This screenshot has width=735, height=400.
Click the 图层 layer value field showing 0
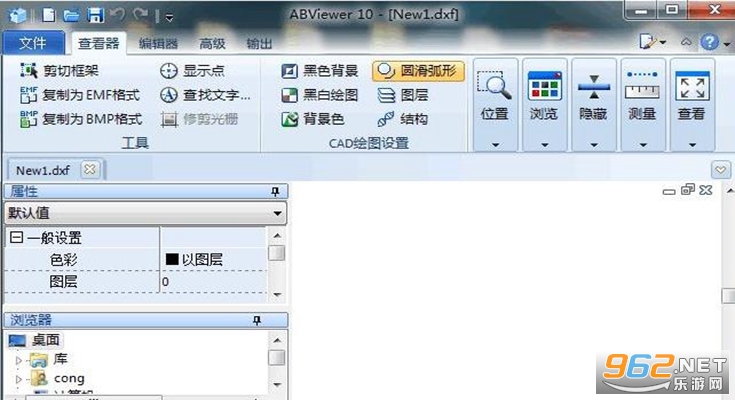214,281
